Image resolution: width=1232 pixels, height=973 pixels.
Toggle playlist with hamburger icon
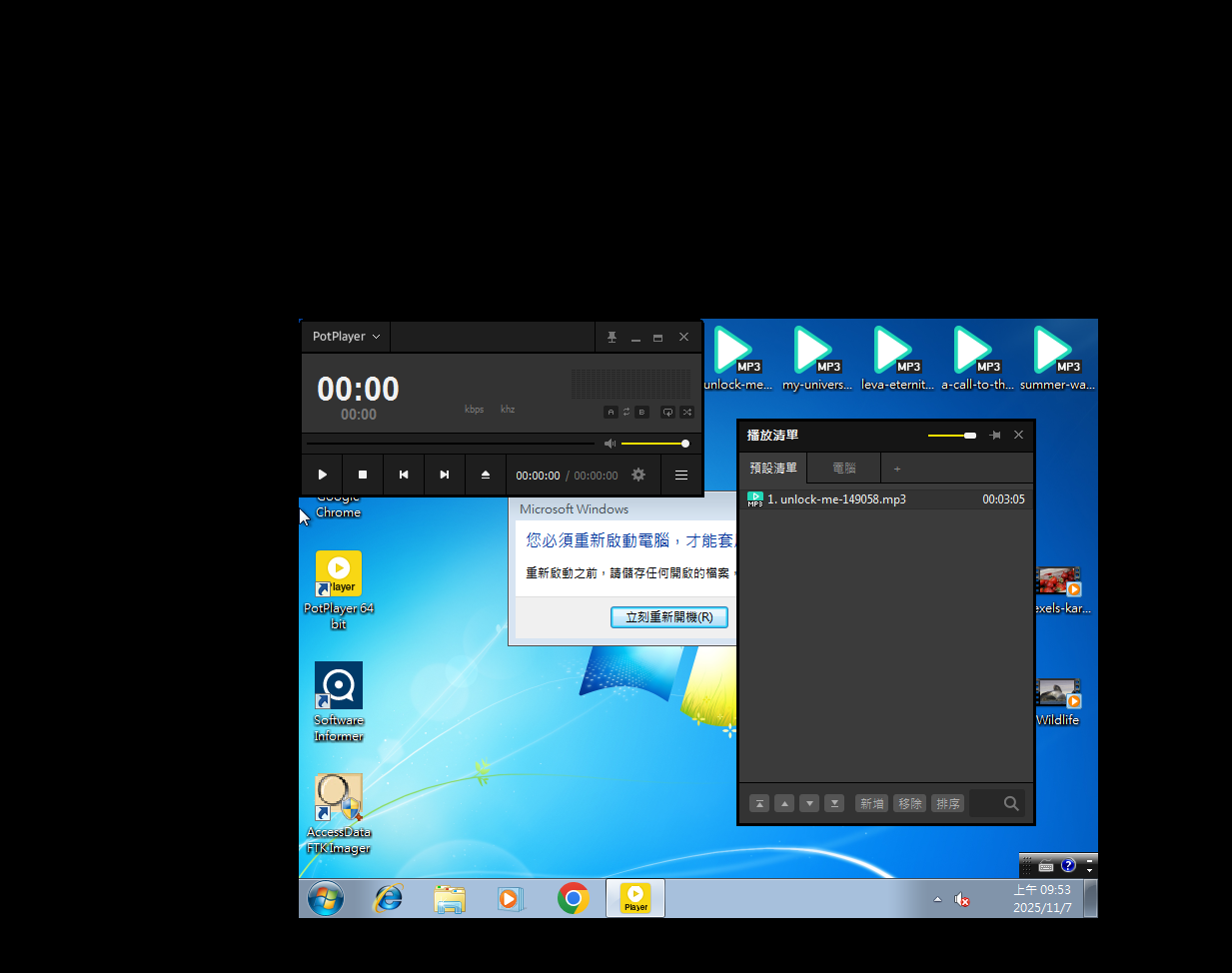[x=681, y=476]
